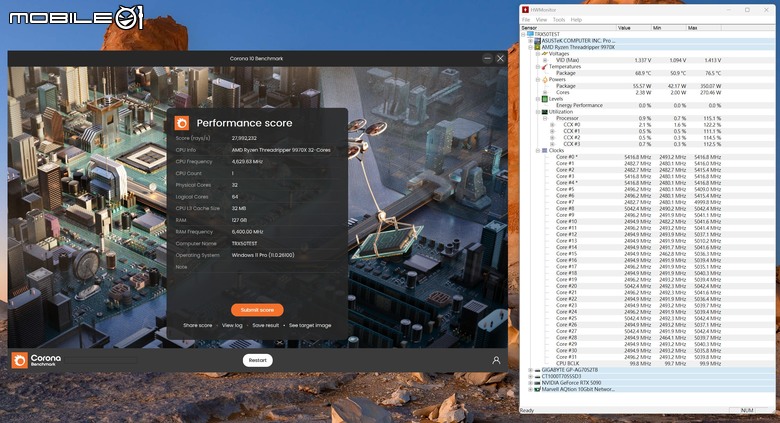
Task: Expand the Marvell AQtion 10Gbit Network node
Action: click(530, 389)
